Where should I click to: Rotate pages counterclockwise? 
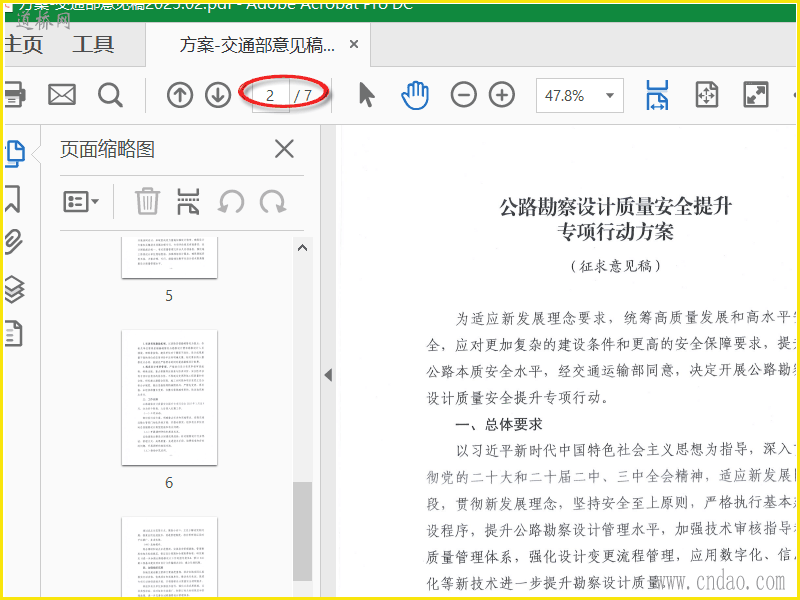pos(231,202)
